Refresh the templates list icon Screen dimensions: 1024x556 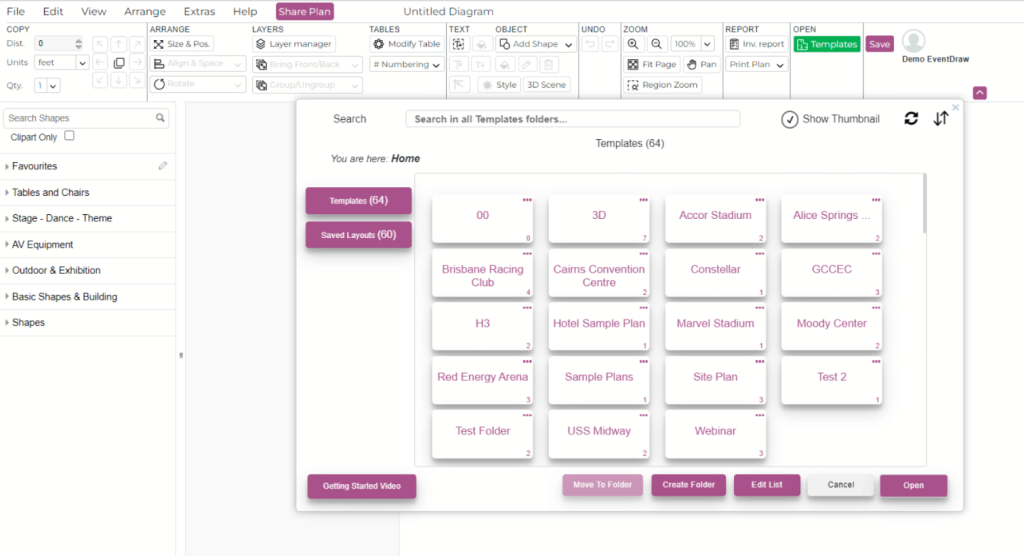911,118
